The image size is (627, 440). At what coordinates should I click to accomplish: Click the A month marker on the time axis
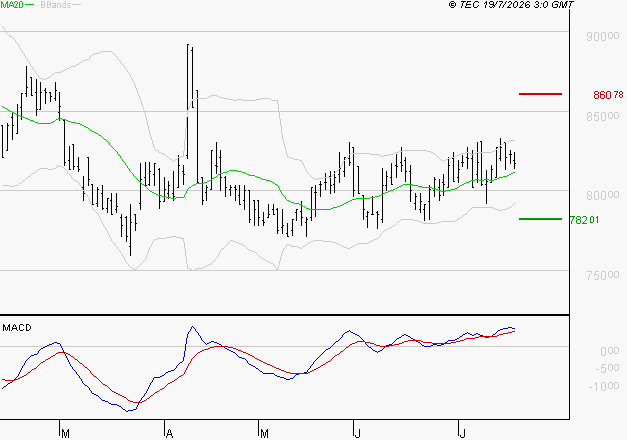170,434
